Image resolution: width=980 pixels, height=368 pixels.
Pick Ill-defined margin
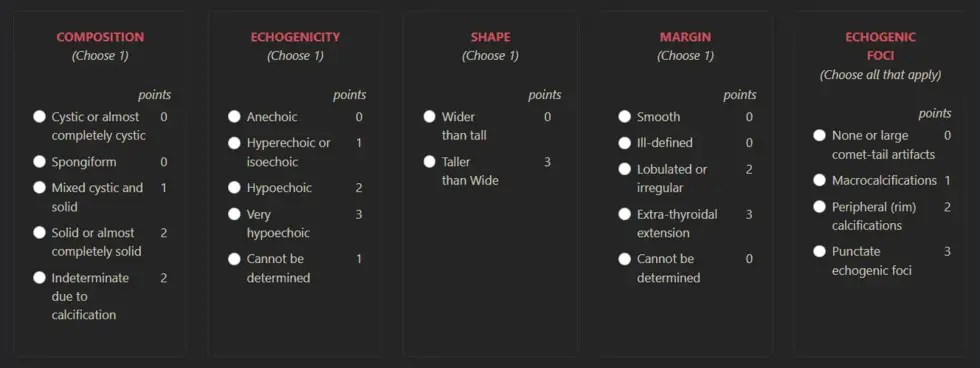tap(624, 143)
